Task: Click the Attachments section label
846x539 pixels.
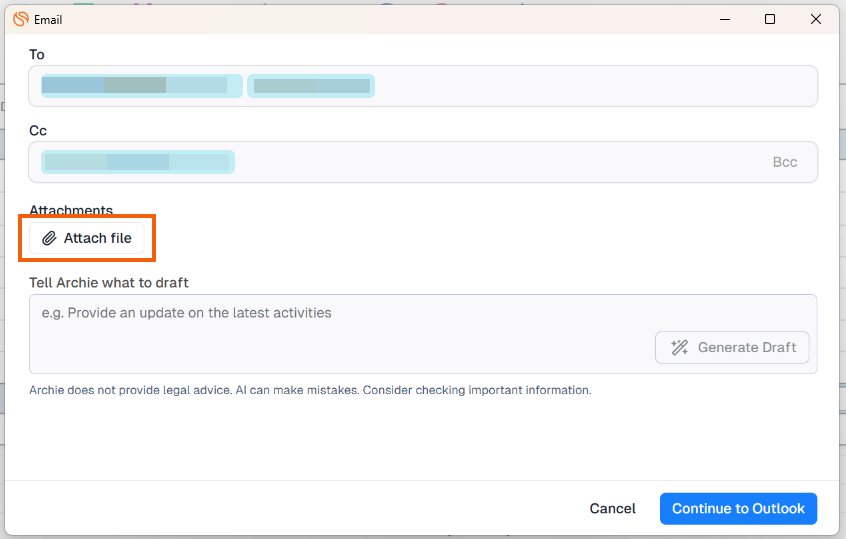Action: click(71, 210)
